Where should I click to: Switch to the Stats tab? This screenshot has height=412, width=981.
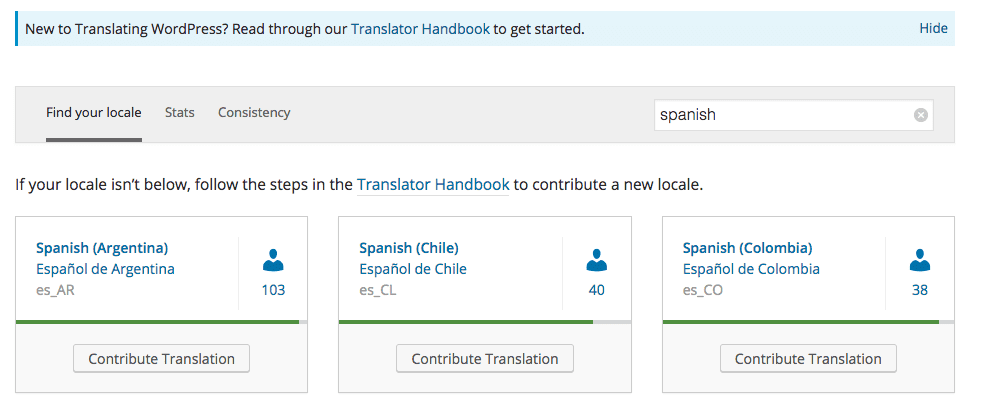coord(180,113)
